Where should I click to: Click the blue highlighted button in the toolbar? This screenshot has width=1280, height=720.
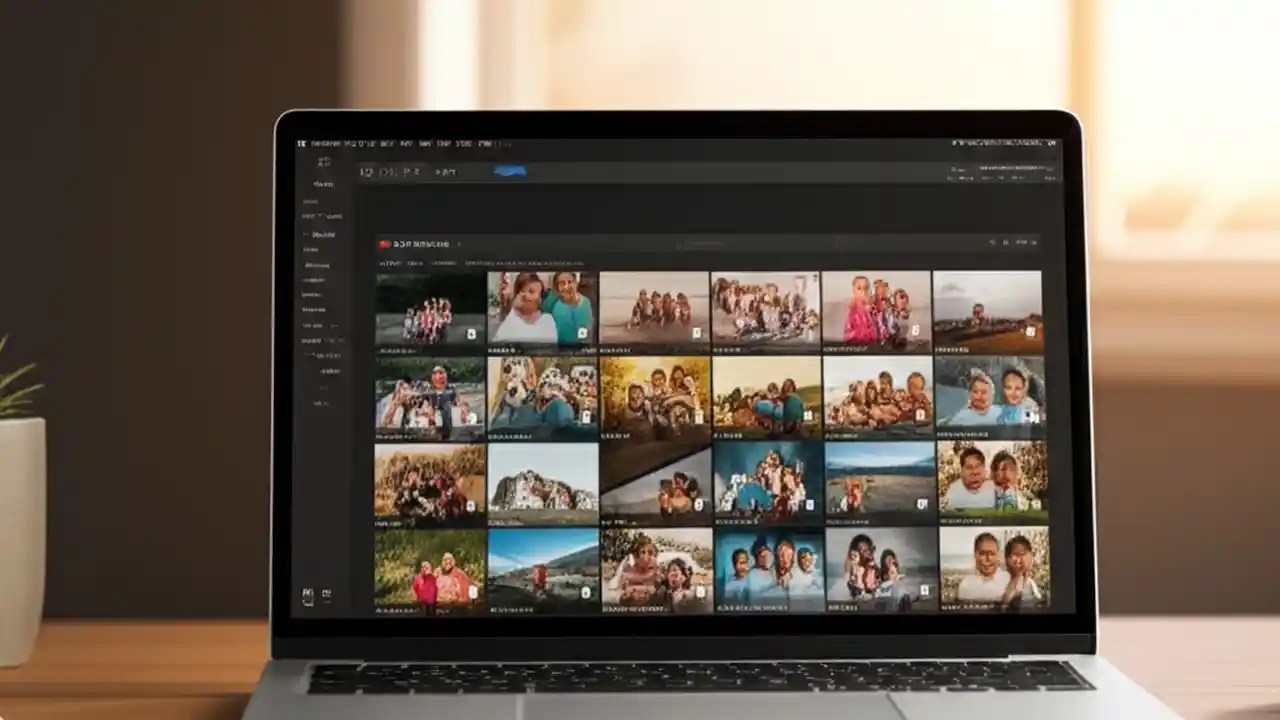509,170
